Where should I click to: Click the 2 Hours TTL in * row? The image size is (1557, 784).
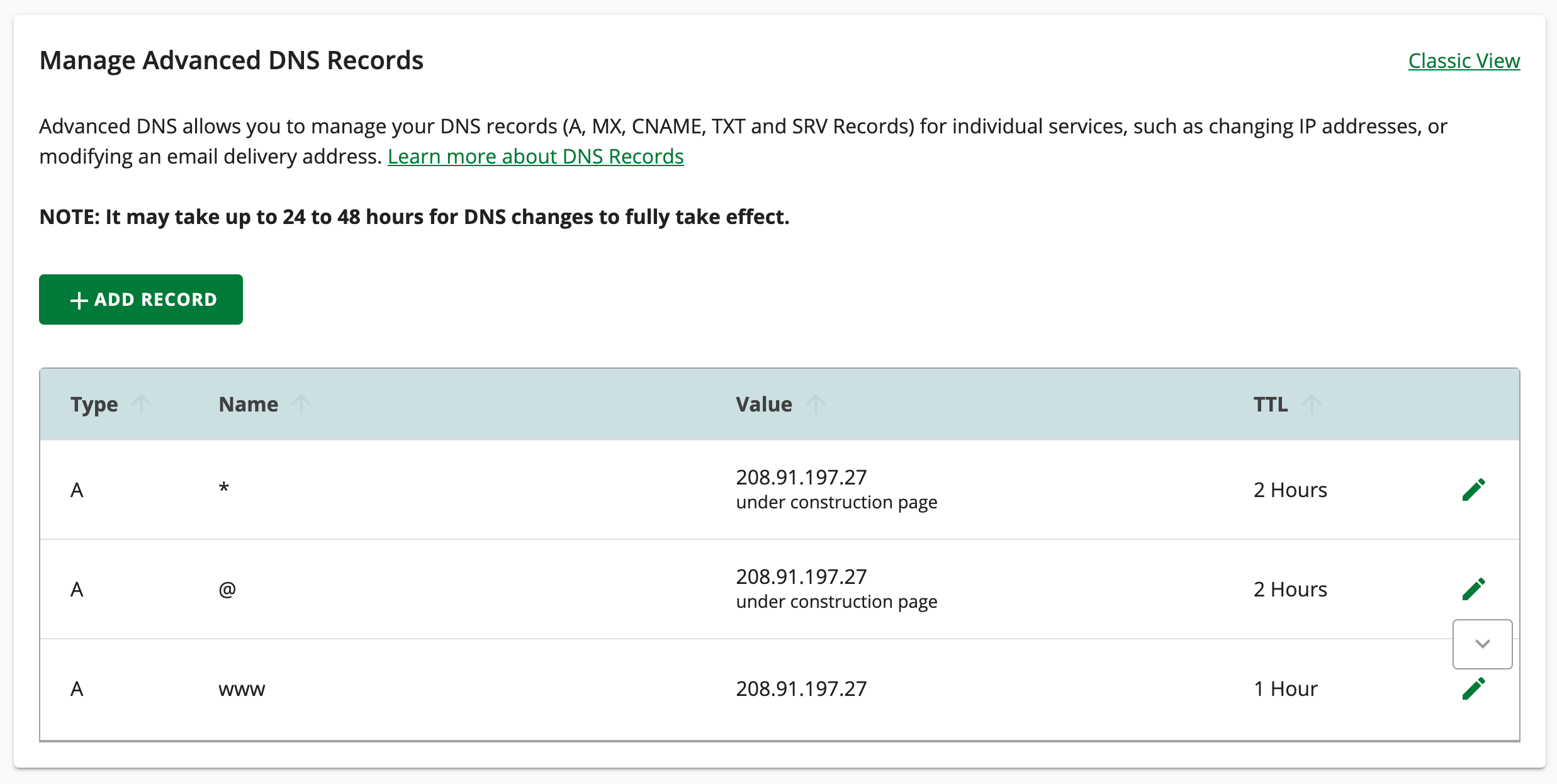coord(1290,490)
